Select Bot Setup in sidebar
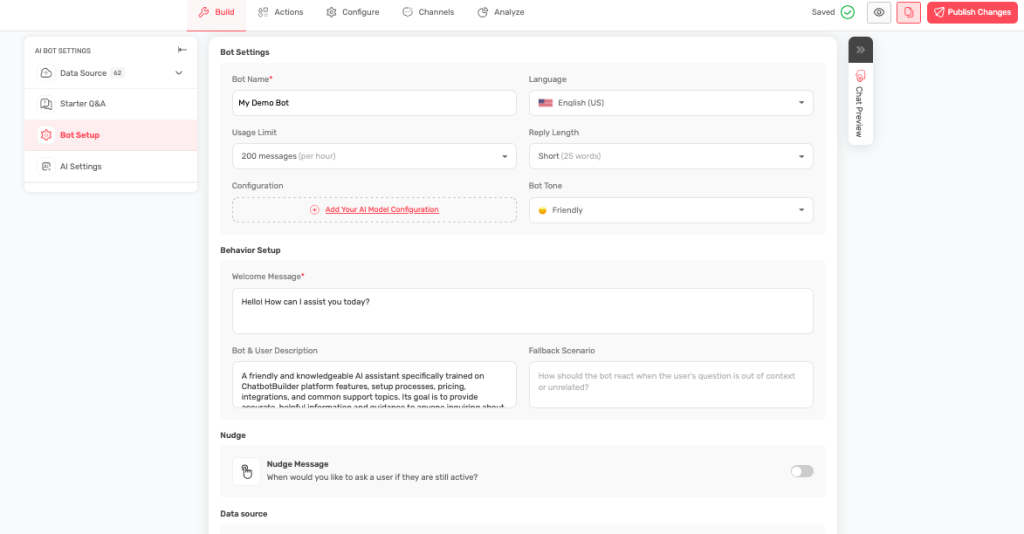Image resolution: width=1024 pixels, height=534 pixels. (x=111, y=135)
